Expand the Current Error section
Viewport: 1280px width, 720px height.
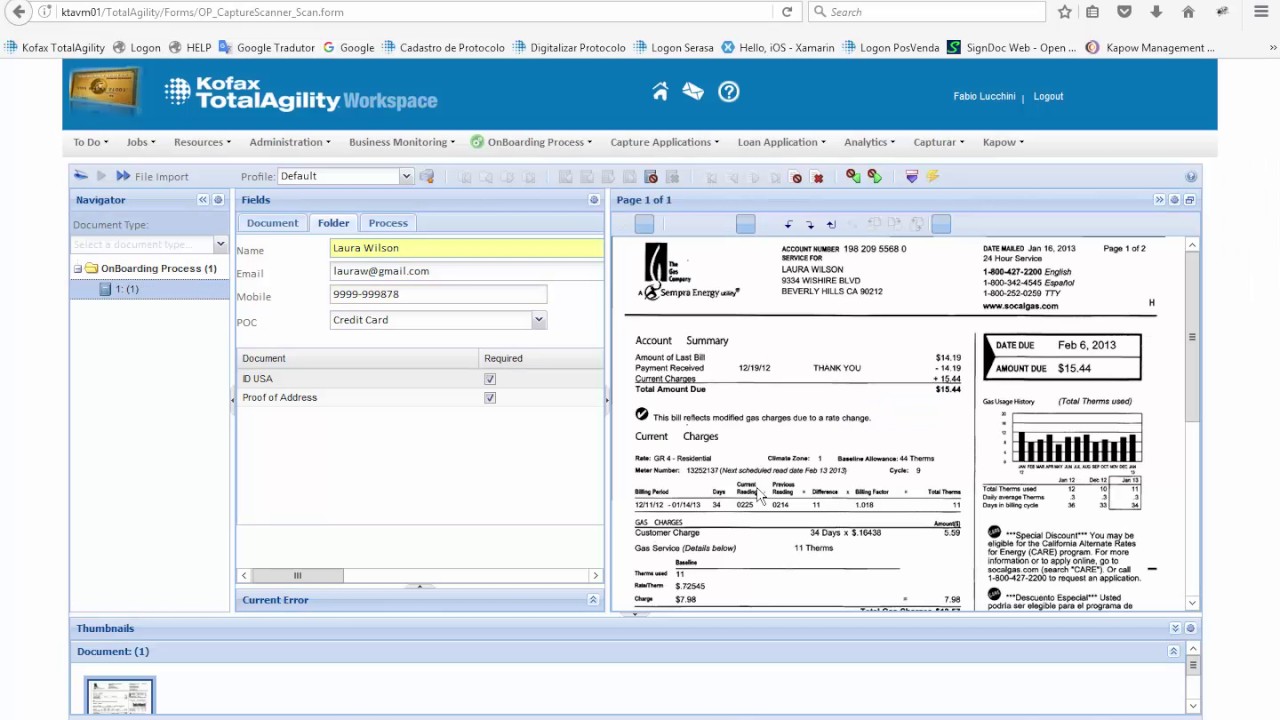593,600
